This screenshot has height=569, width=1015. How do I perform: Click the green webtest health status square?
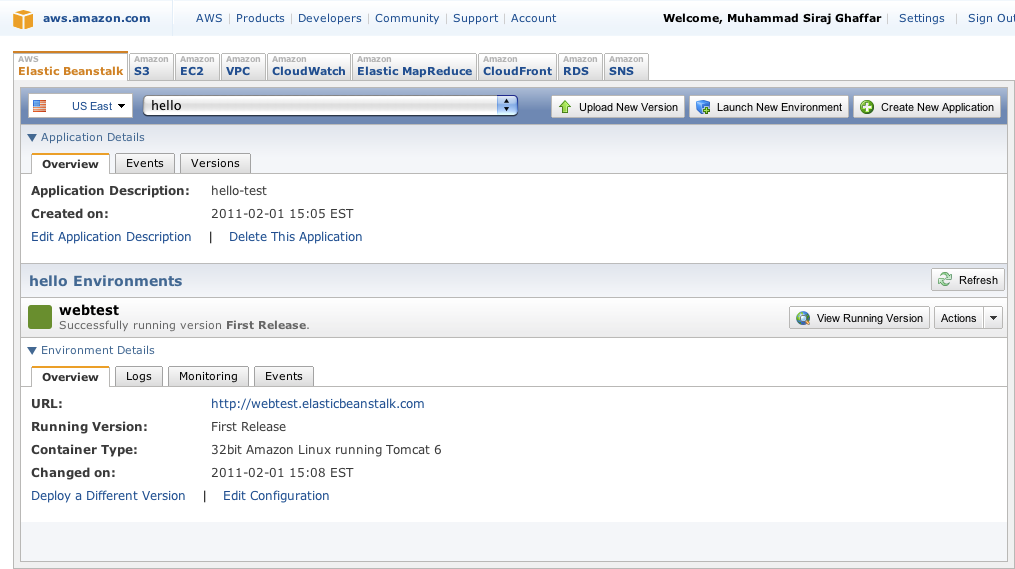[x=40, y=317]
